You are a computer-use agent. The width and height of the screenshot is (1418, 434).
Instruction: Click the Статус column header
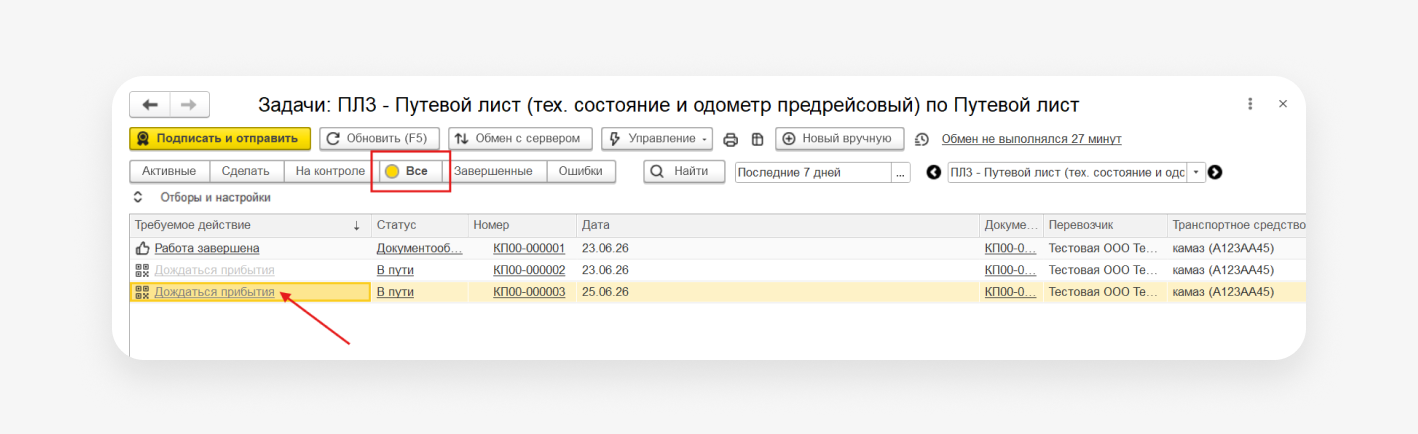420,225
